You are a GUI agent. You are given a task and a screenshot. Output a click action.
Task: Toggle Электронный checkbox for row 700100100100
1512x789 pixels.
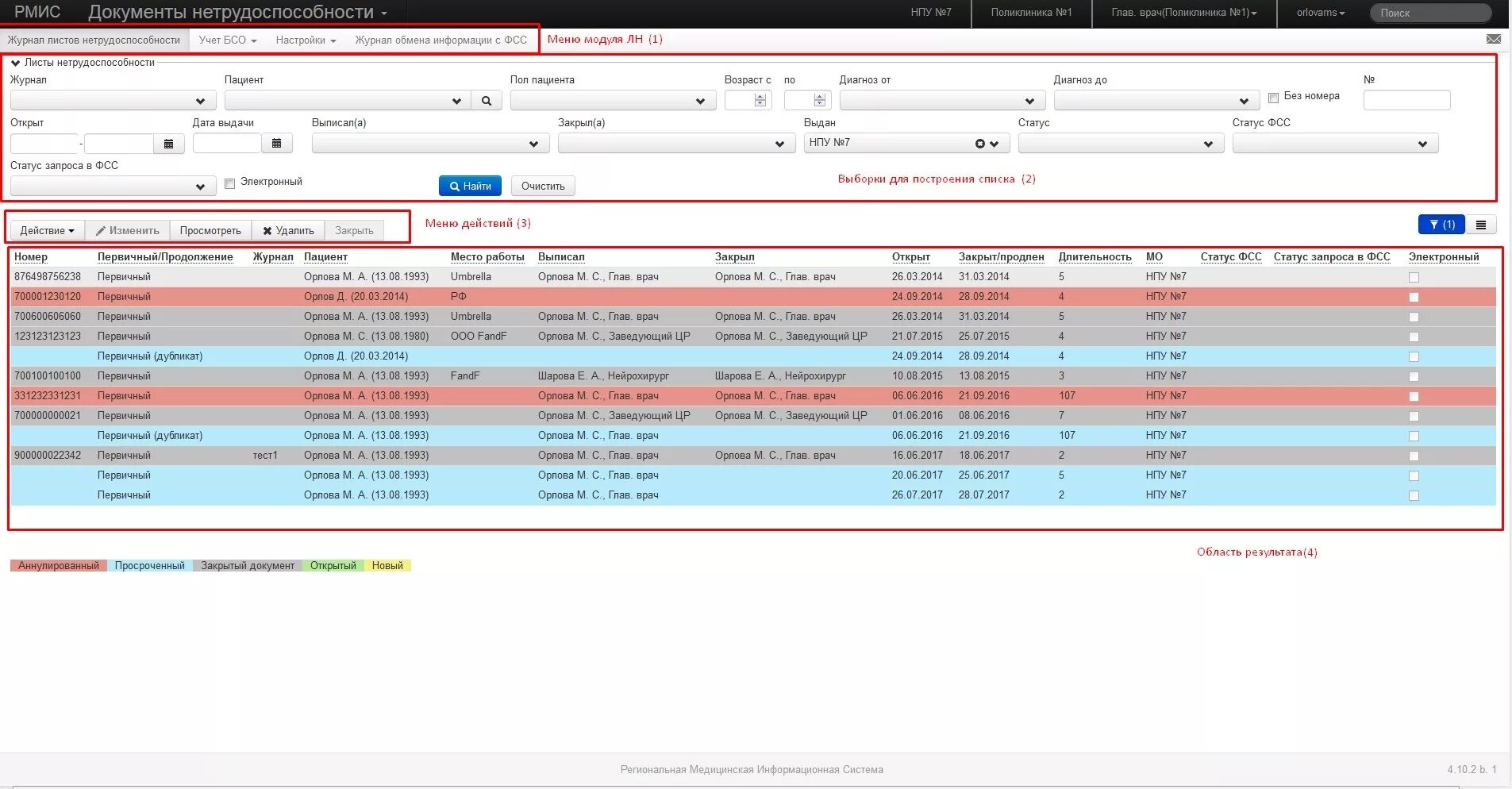tap(1414, 377)
